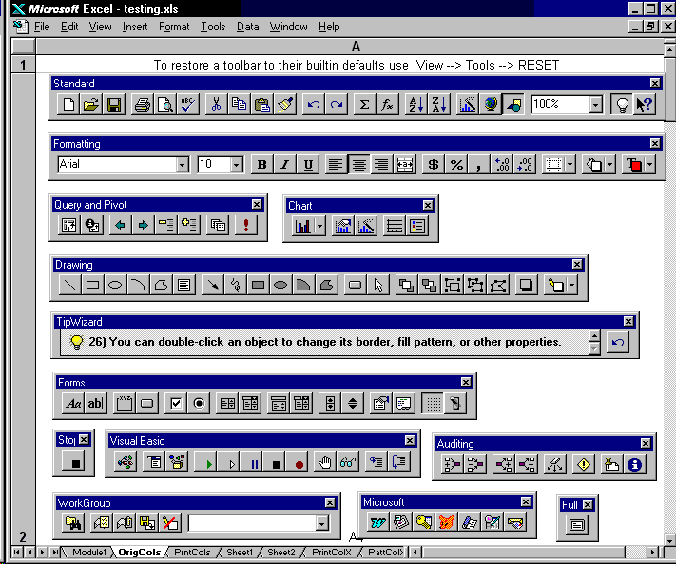This screenshot has width=676, height=564.
Task: Click the Help pointer question mark icon
Action: tap(645, 104)
